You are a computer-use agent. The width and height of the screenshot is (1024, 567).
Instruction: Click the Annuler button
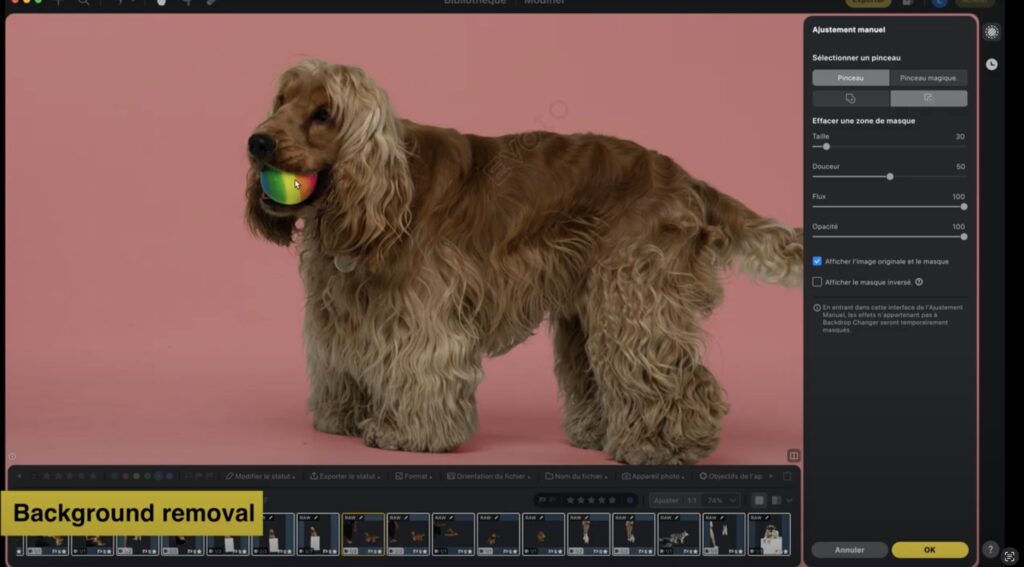(x=849, y=550)
